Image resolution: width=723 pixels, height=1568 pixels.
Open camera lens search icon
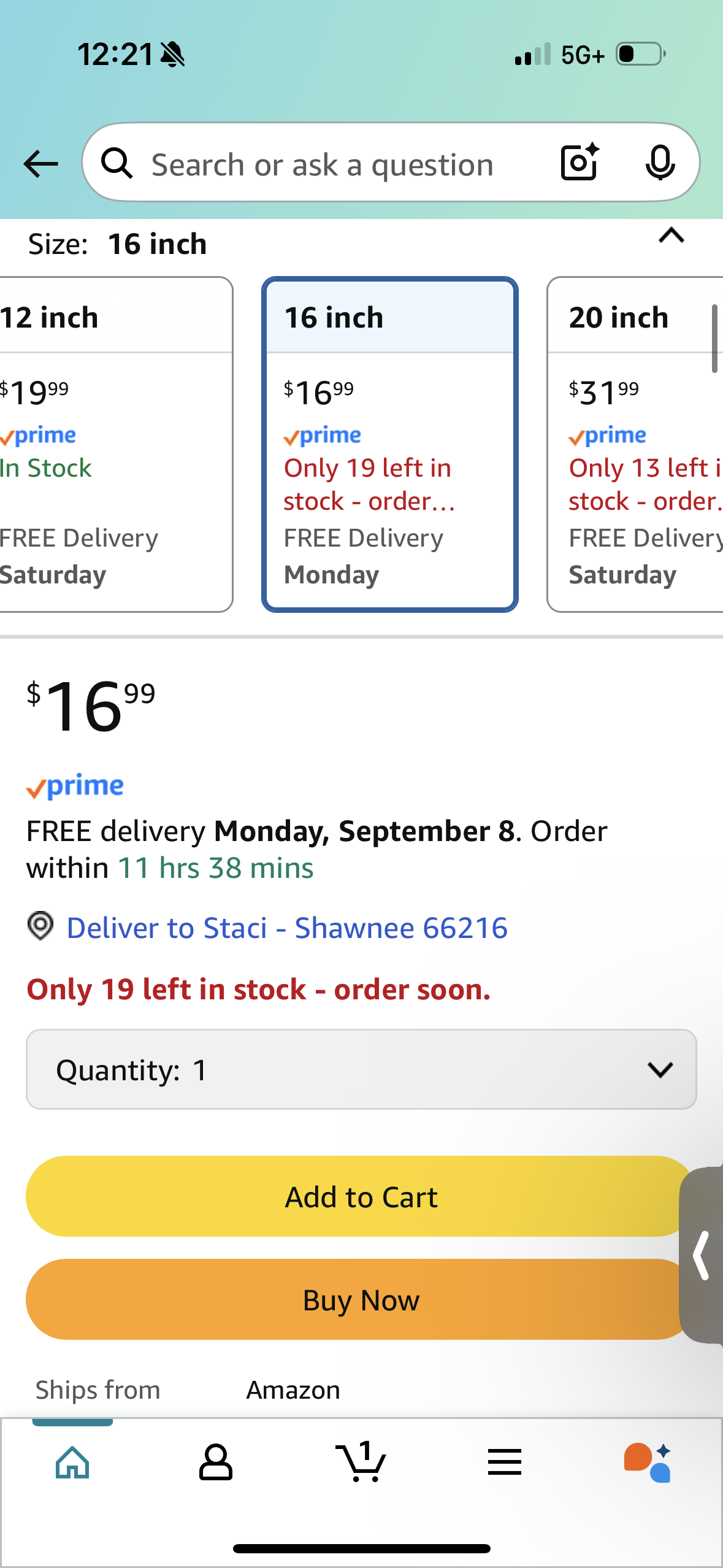coord(580,162)
